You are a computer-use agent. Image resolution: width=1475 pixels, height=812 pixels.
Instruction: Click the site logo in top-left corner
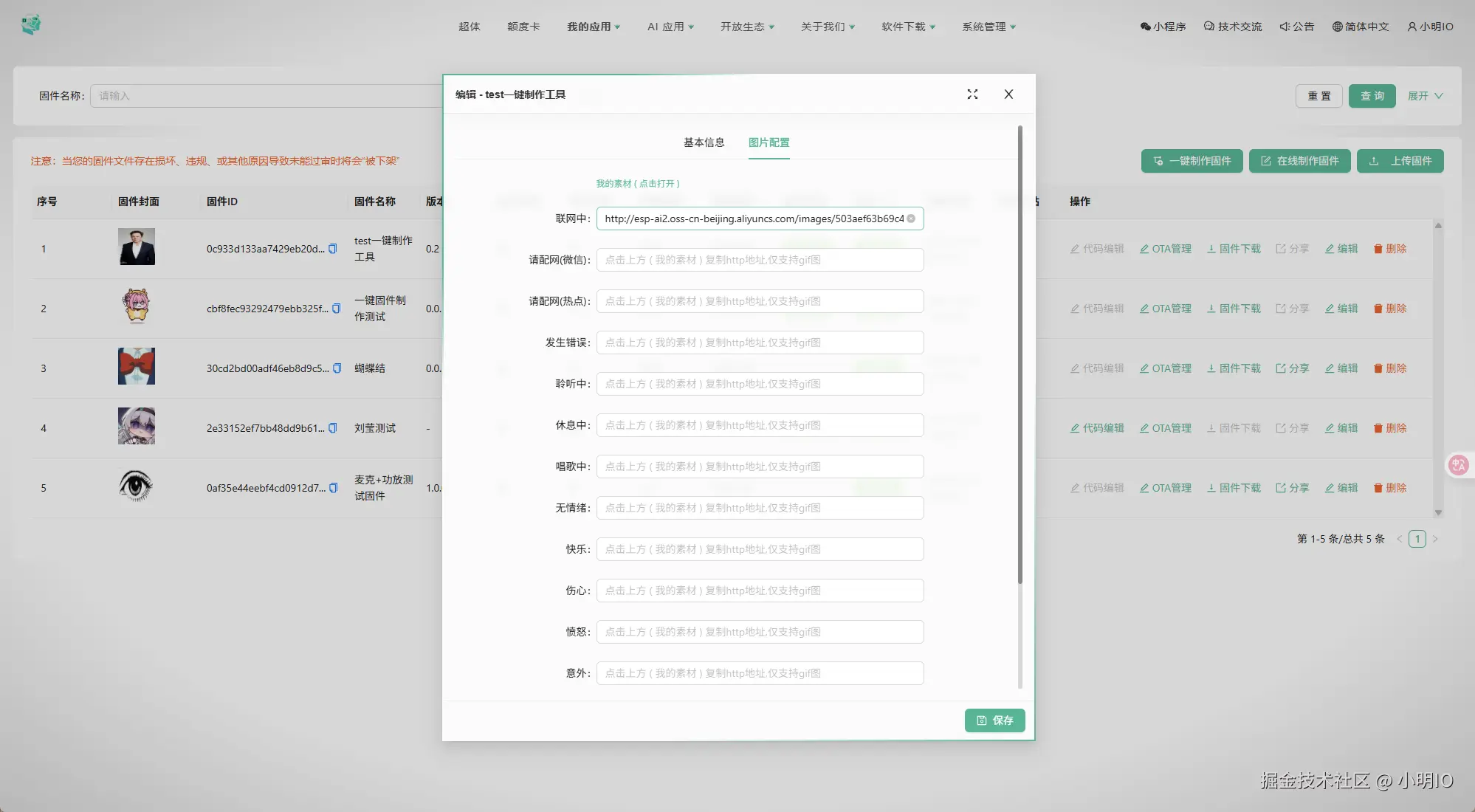[31, 25]
